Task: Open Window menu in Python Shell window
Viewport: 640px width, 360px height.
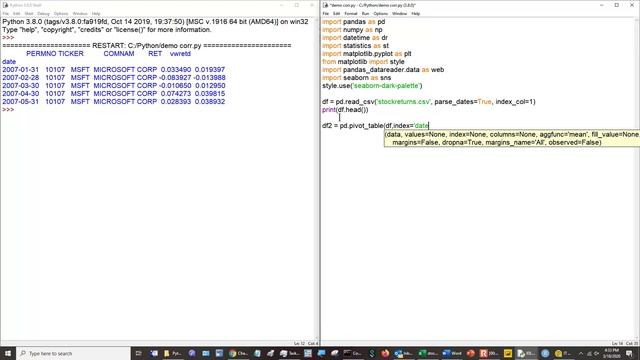Action: coord(80,13)
